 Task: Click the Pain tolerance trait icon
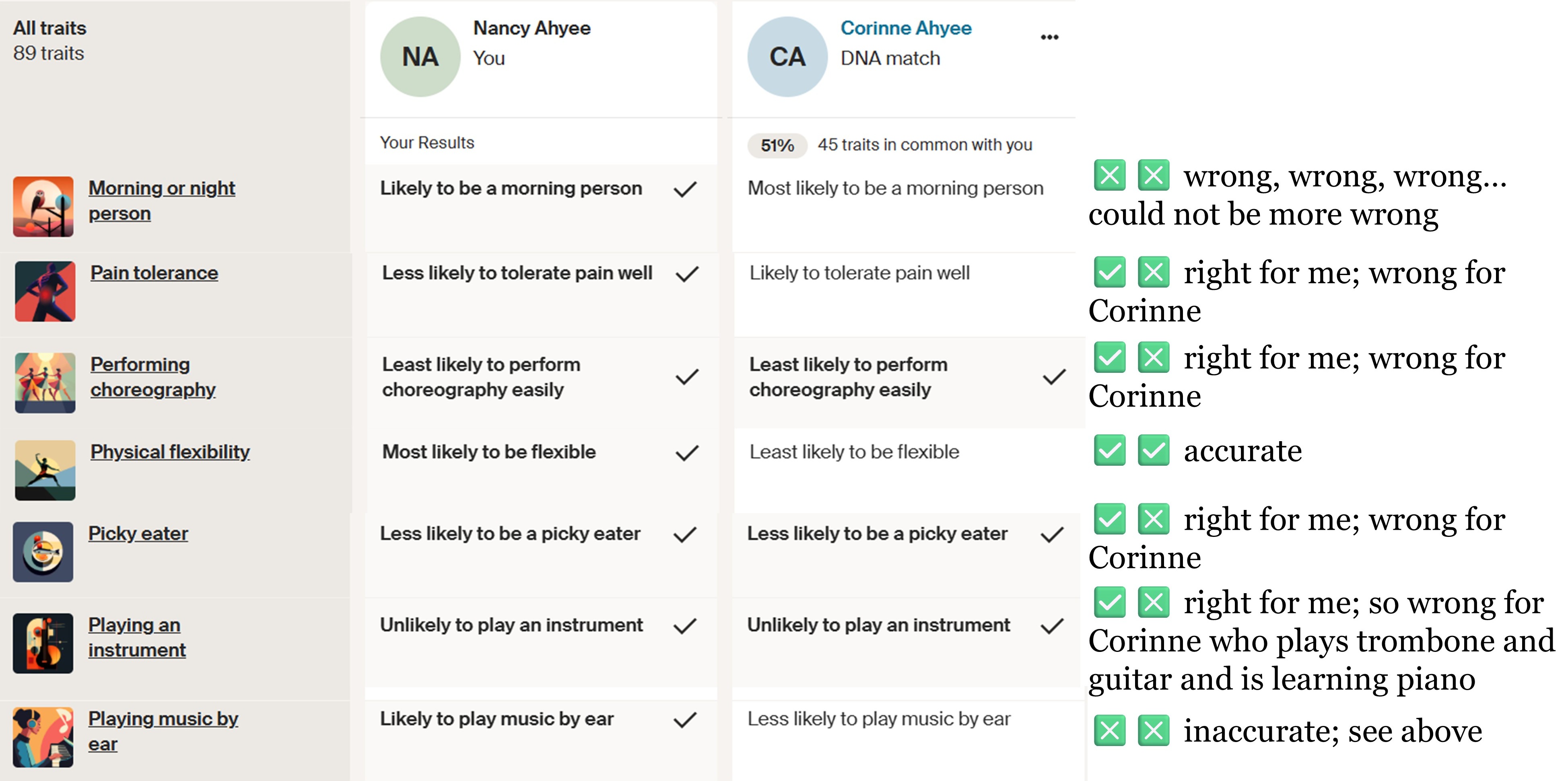pos(45,291)
